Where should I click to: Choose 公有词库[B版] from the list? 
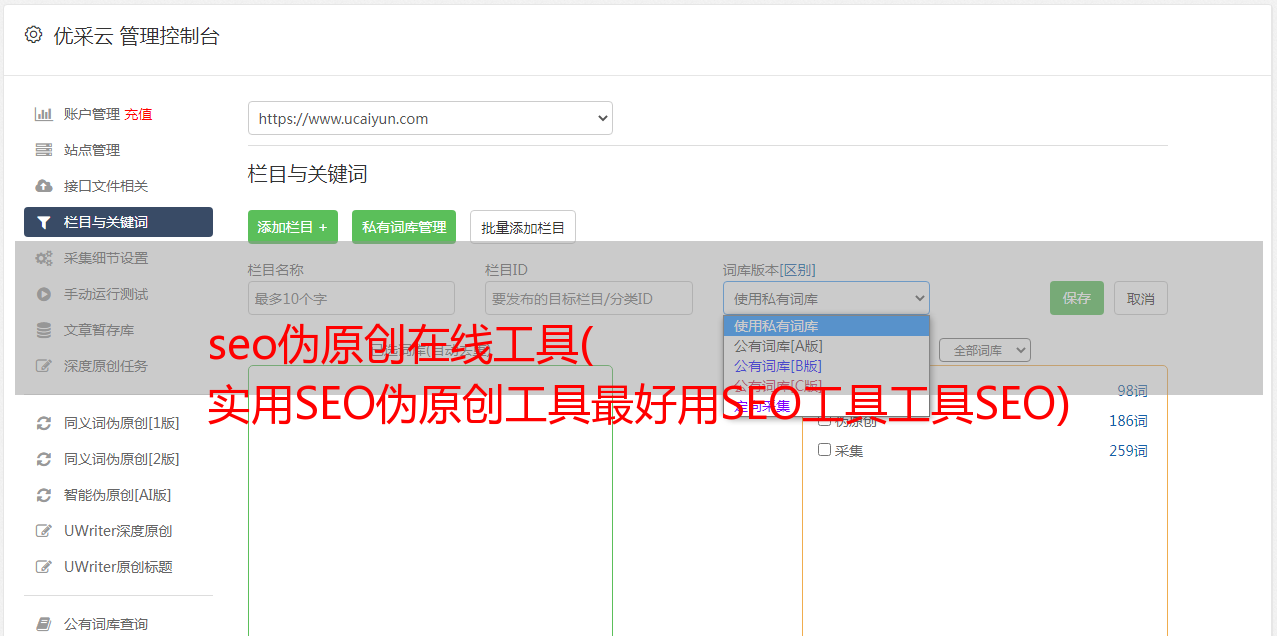[x=826, y=366]
